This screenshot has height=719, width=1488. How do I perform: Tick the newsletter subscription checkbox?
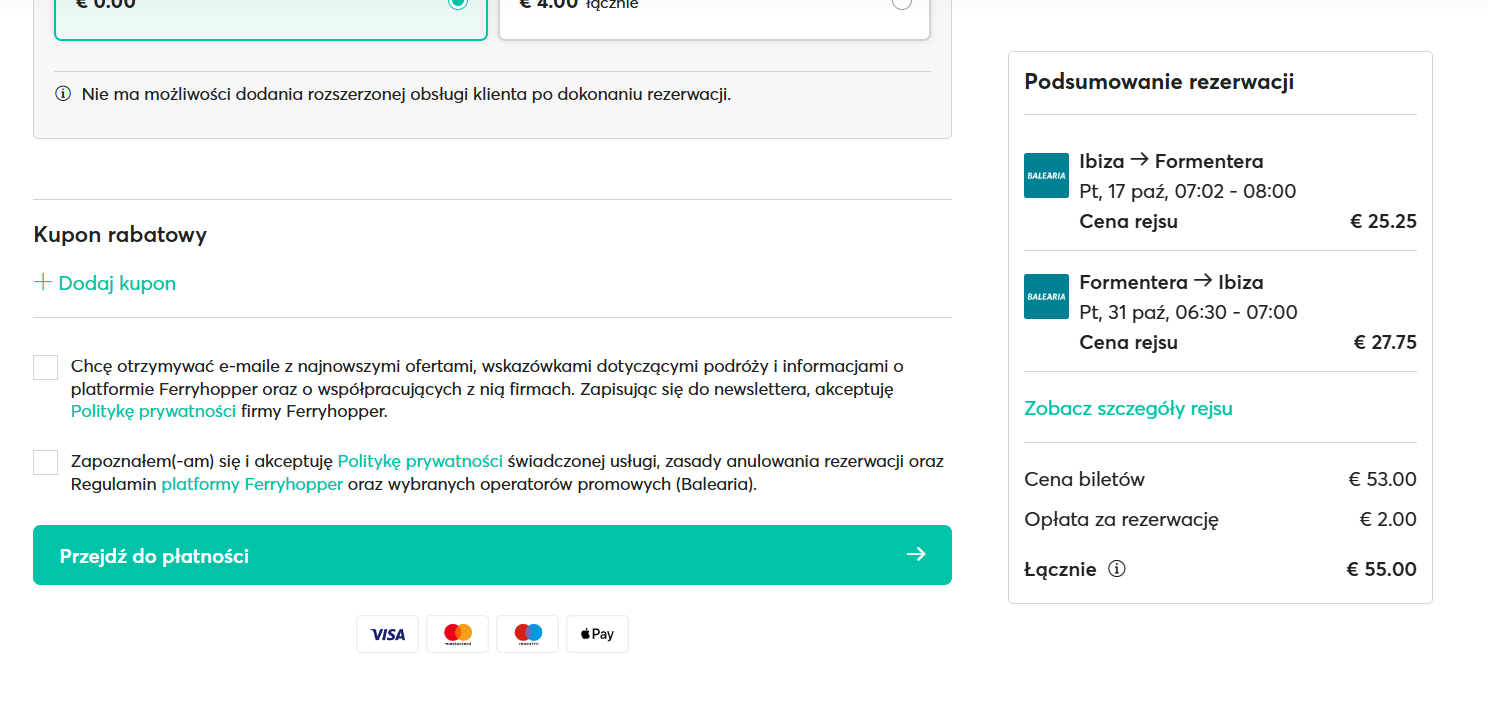(46, 367)
